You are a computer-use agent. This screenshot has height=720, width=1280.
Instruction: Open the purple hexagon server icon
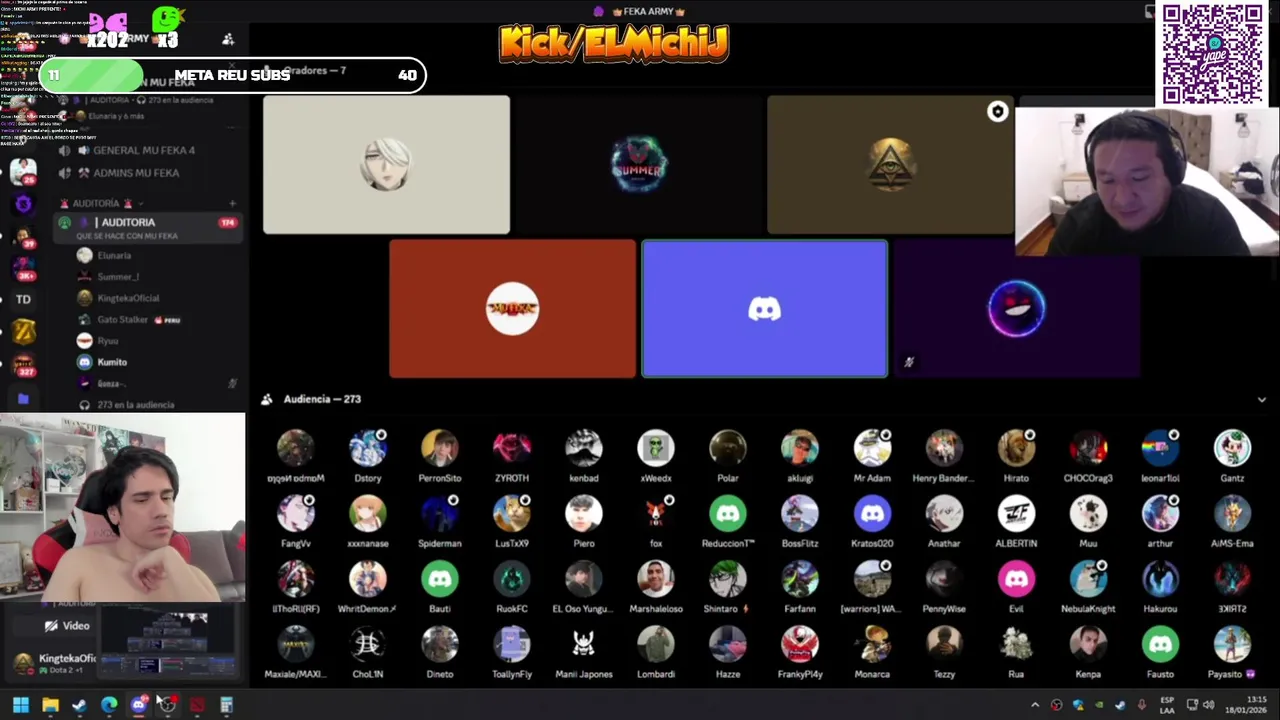(23, 204)
